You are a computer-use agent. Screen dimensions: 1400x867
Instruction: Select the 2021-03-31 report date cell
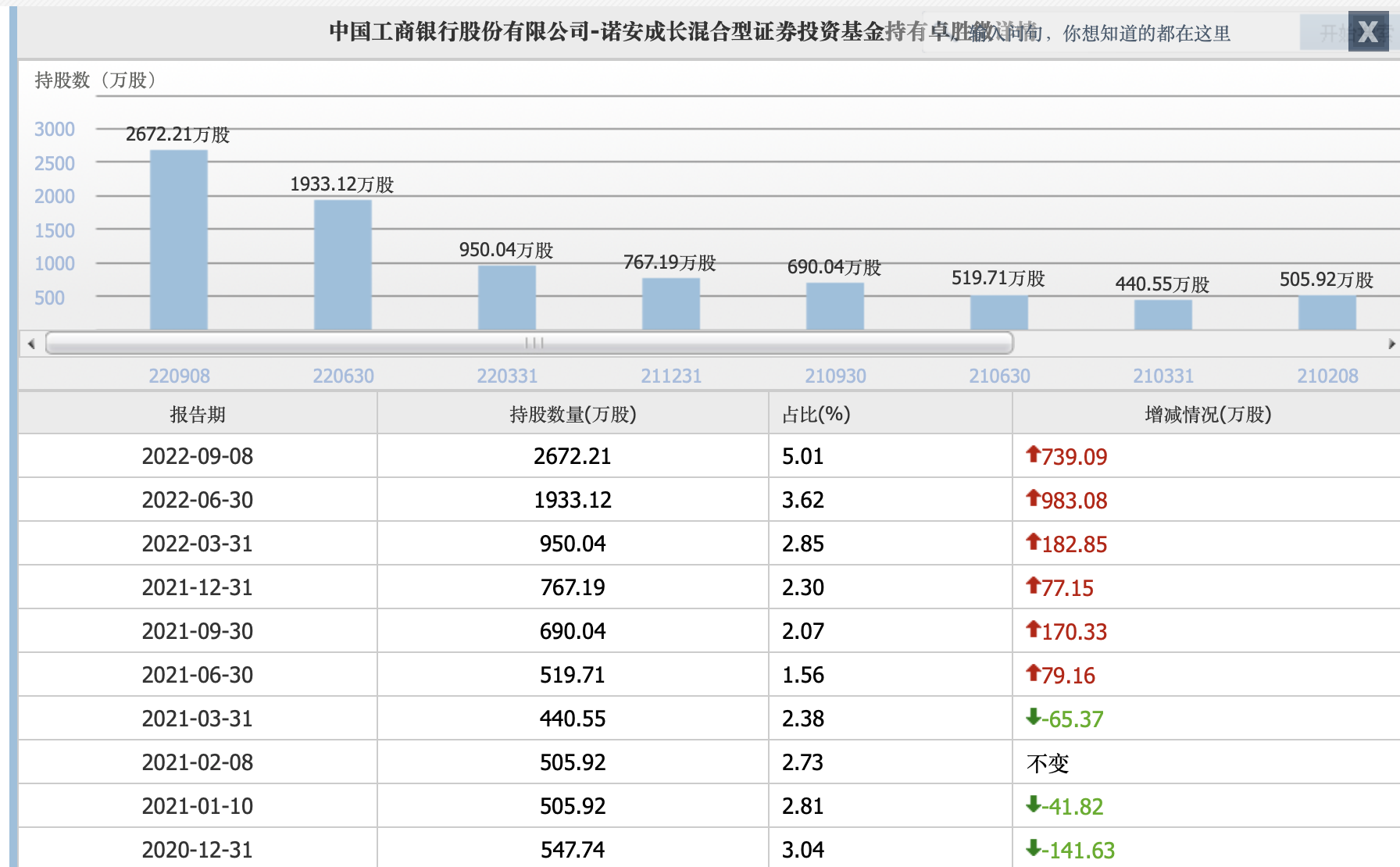[198, 719]
